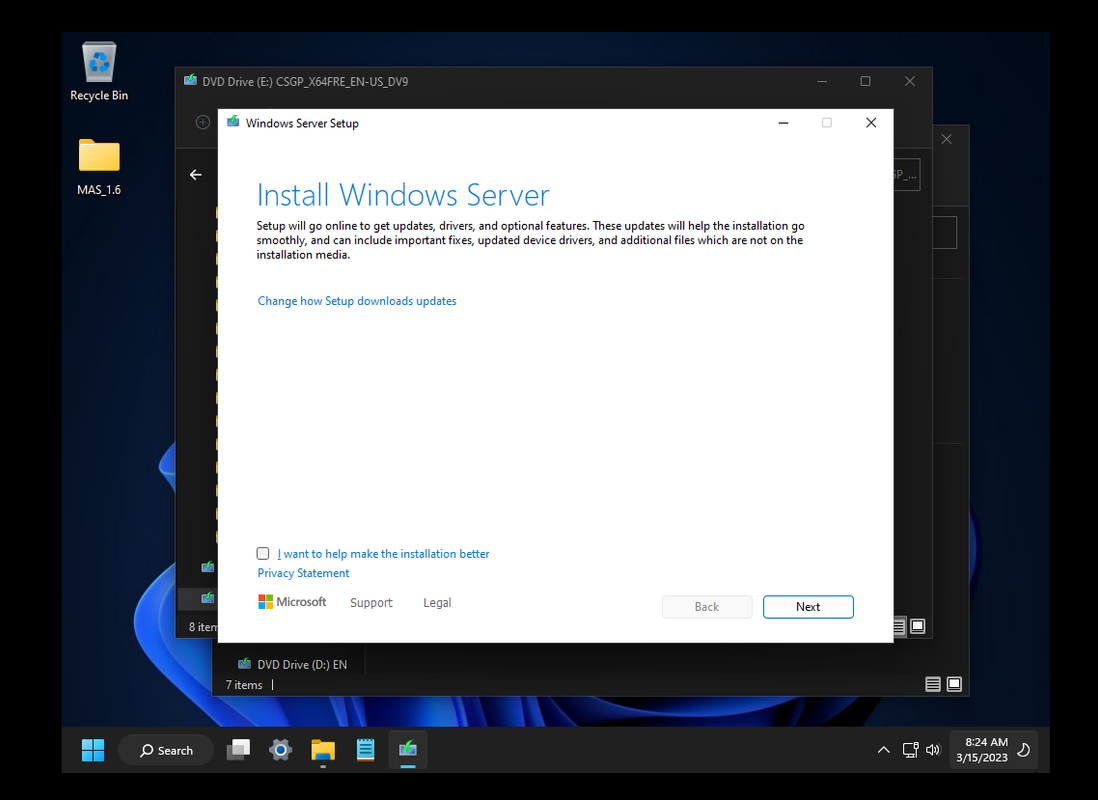Open the notifications moon icon

pos(1024,750)
